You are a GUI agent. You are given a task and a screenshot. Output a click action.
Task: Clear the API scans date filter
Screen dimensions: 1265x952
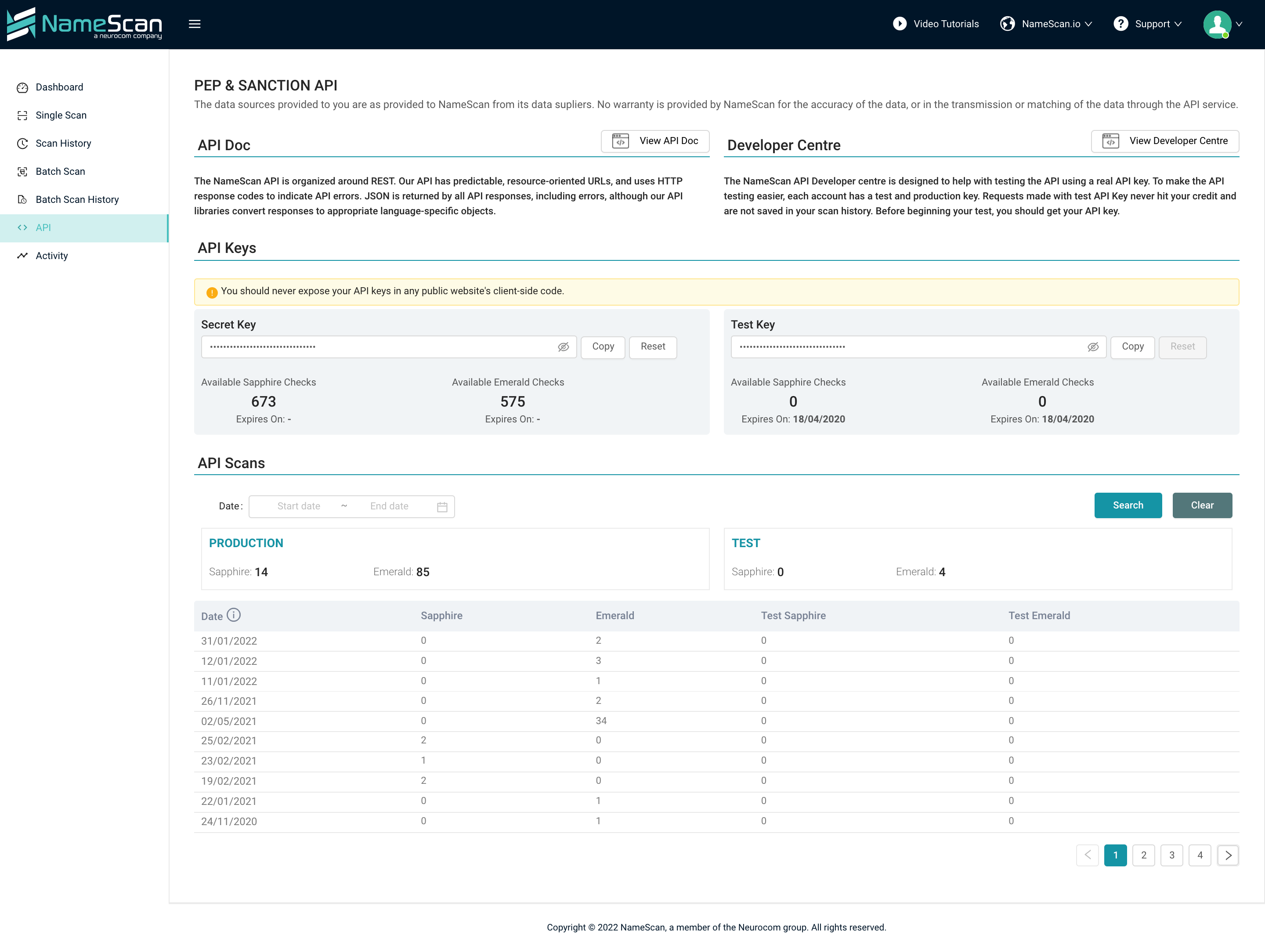(x=1202, y=505)
